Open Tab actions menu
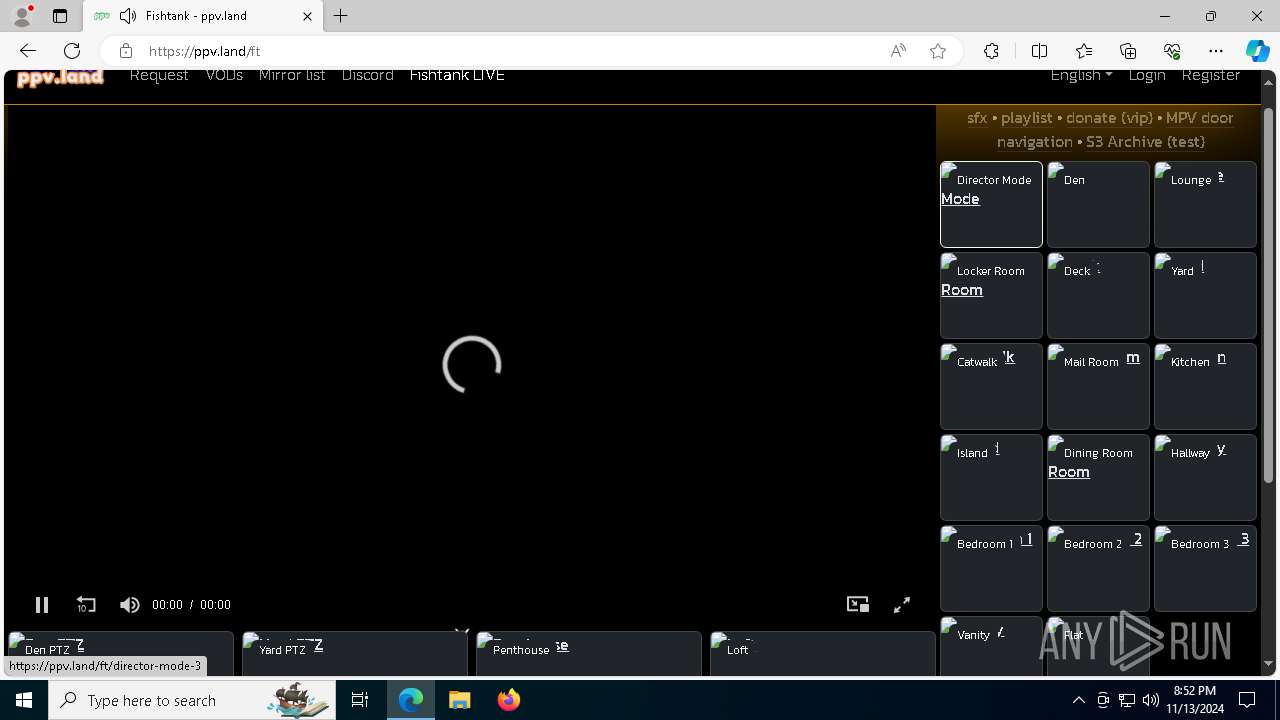This screenshot has height=720, width=1280. pos(60,16)
